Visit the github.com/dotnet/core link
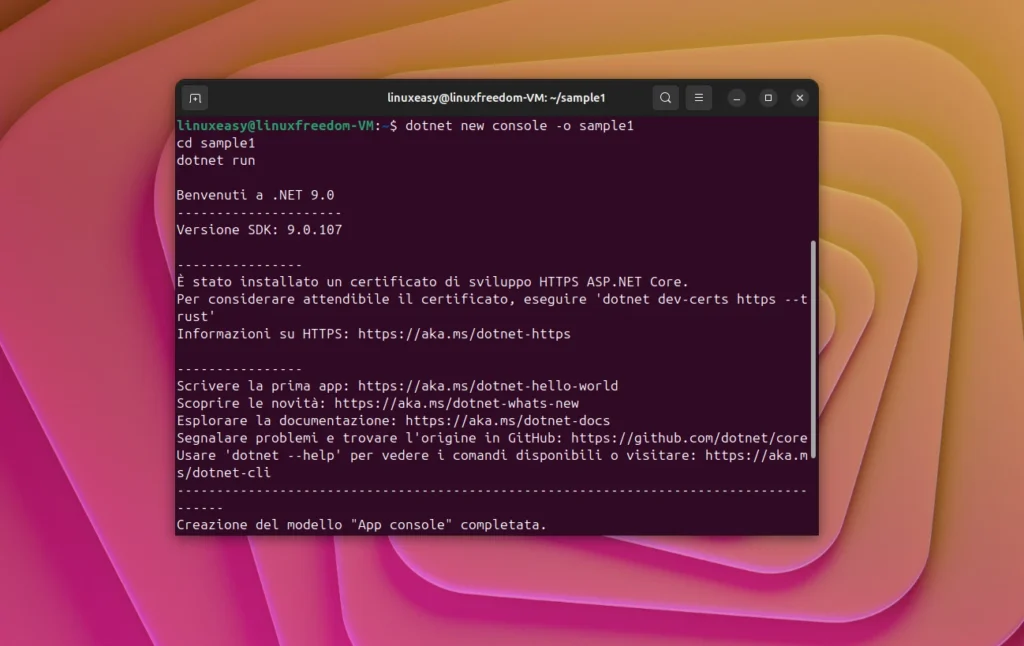Viewport: 1024px width, 646px height. (690, 437)
